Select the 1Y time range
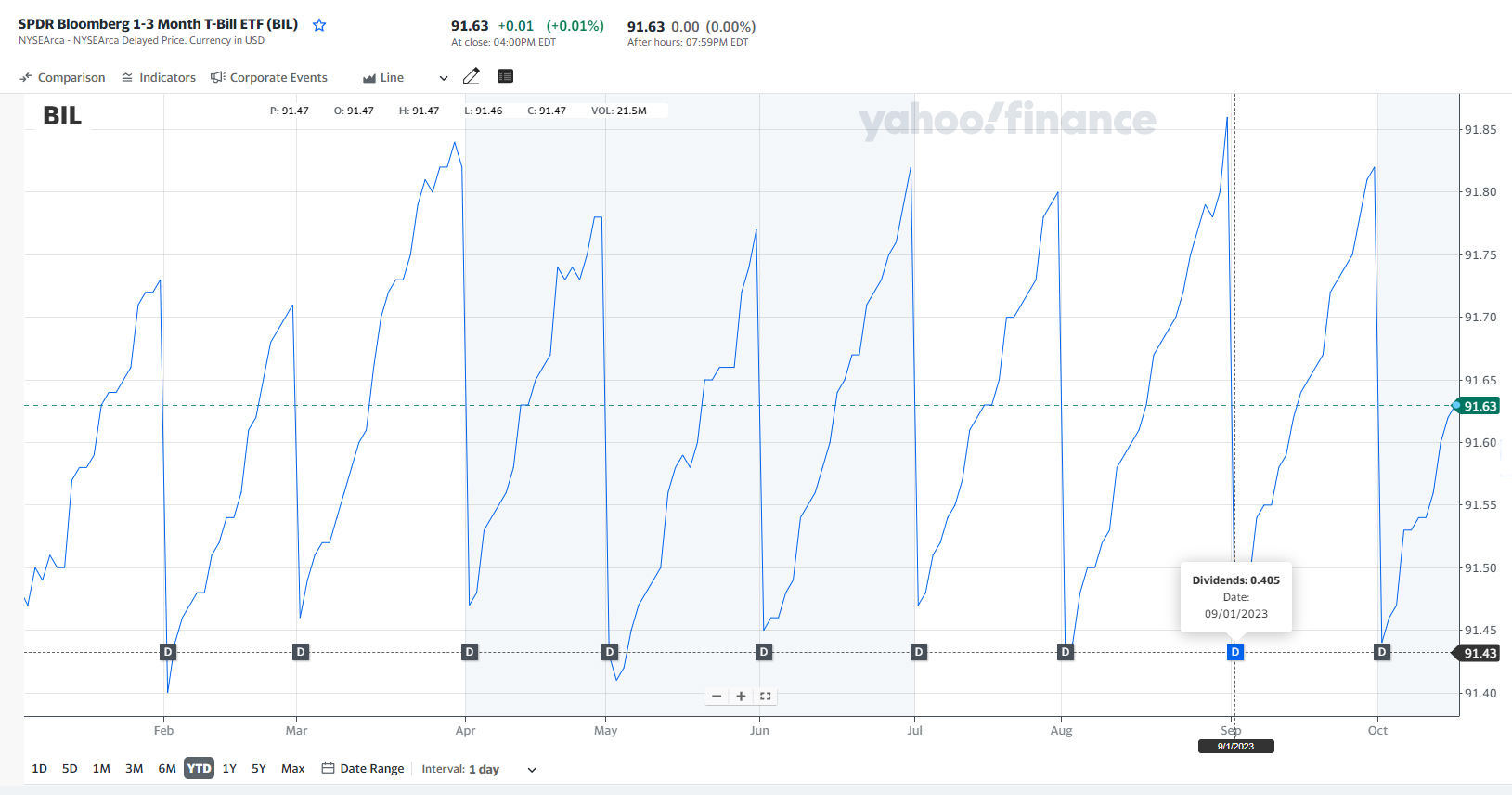The height and width of the screenshot is (795, 1512). coord(229,768)
